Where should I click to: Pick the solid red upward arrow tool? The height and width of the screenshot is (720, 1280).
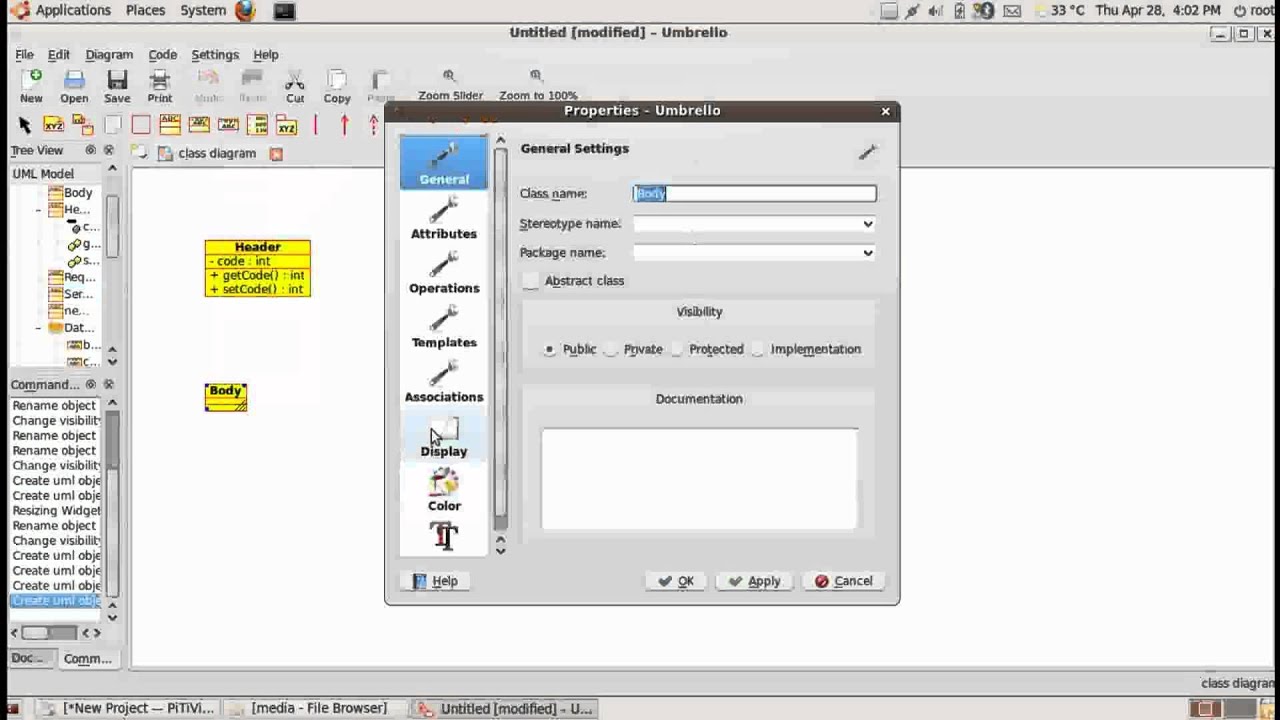(344, 125)
